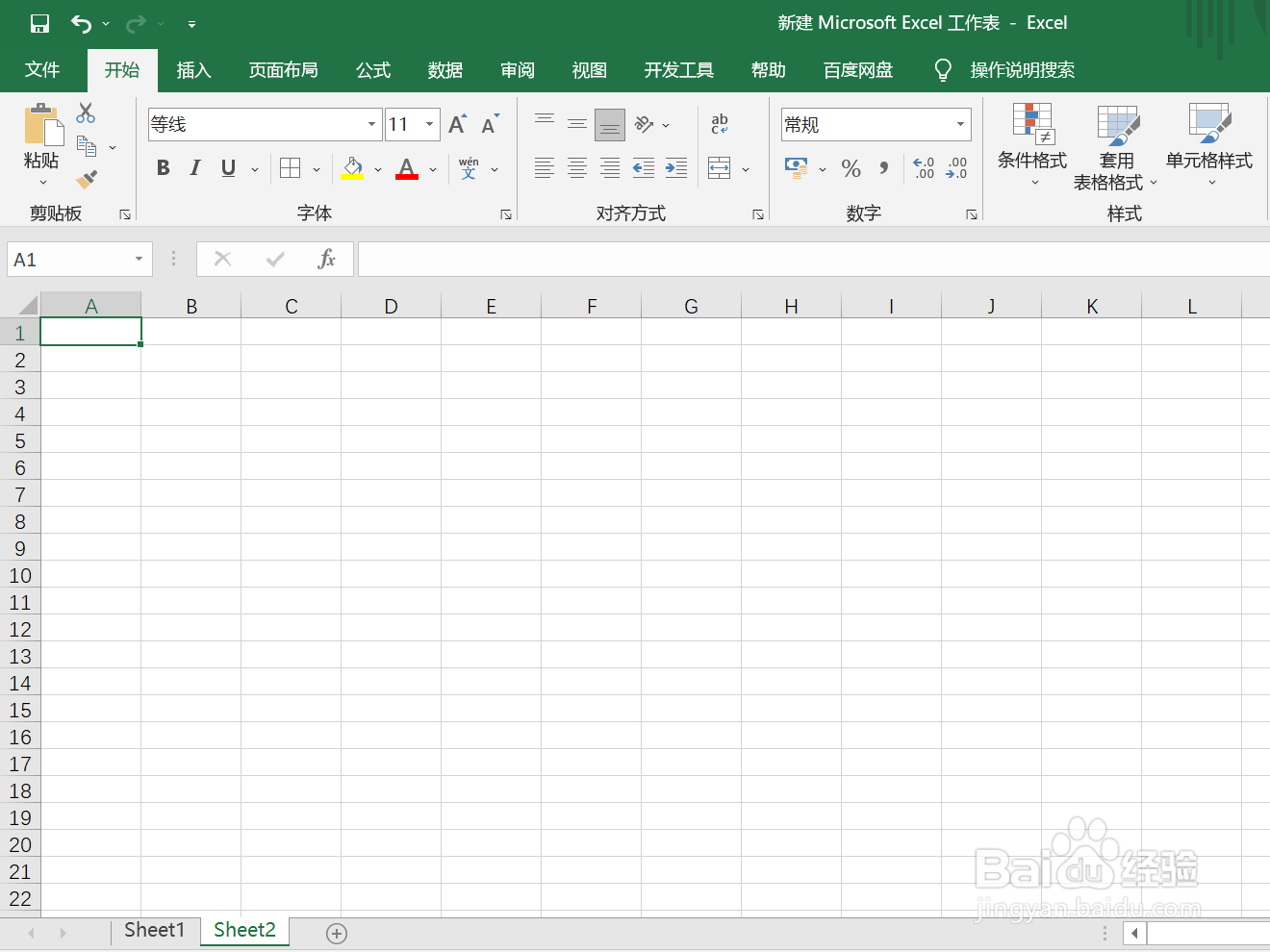Screen dimensions: 1270x952
Task: Click the Increase Indent icon
Action: tap(676, 168)
